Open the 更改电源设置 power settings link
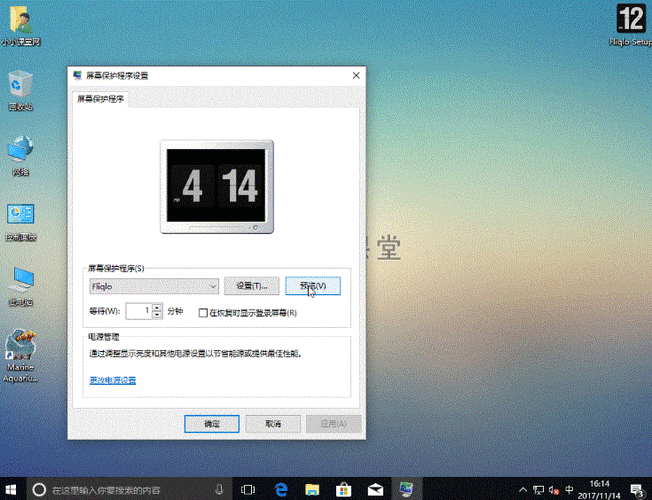Viewport: 652px width, 500px height. click(x=112, y=380)
